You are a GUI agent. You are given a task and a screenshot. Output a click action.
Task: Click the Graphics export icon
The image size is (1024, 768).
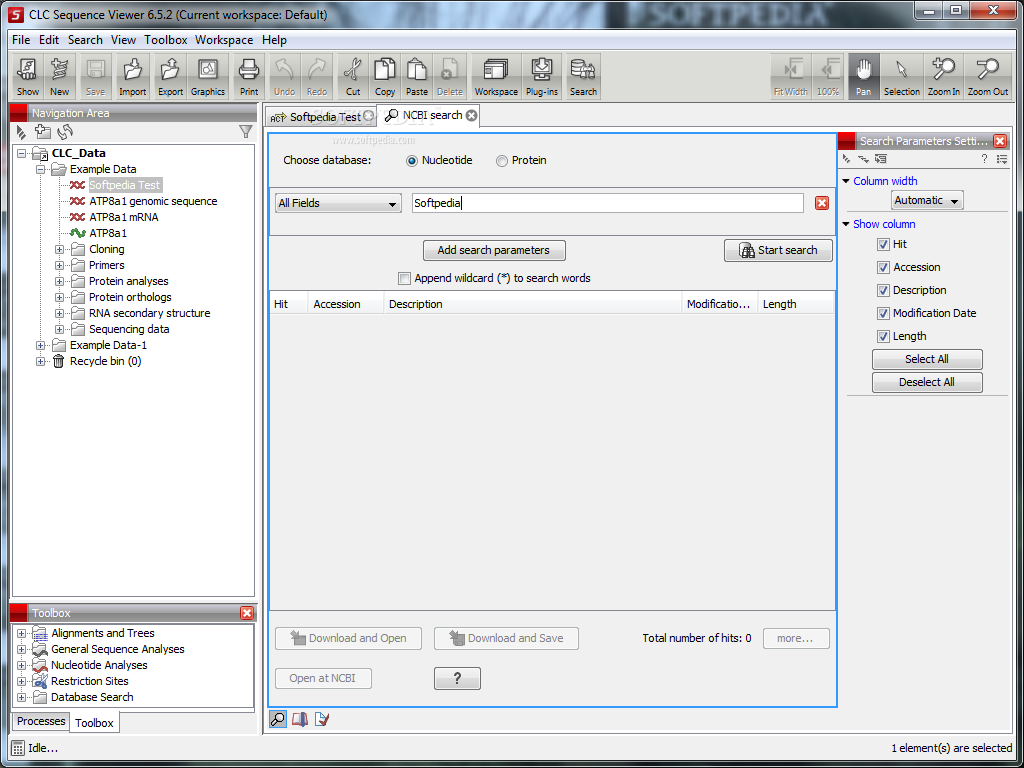tap(208, 76)
